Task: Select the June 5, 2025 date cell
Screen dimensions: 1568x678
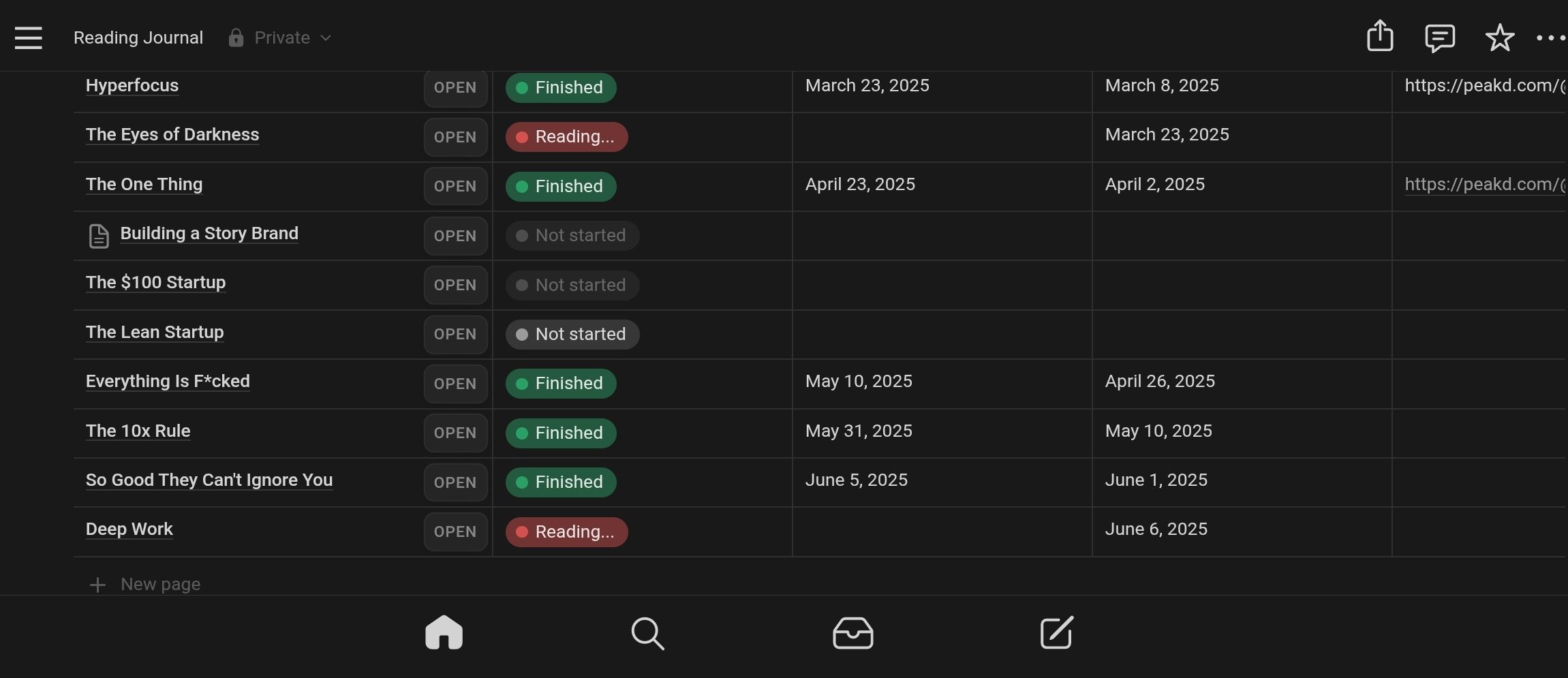Action: pos(857,480)
